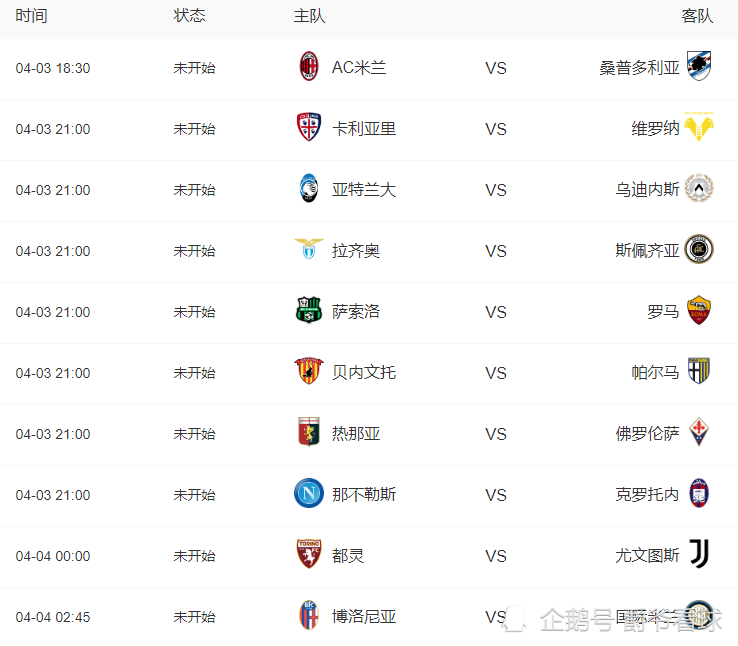The image size is (738, 646).
Task: Click the 主队 column header
Action: [x=309, y=16]
